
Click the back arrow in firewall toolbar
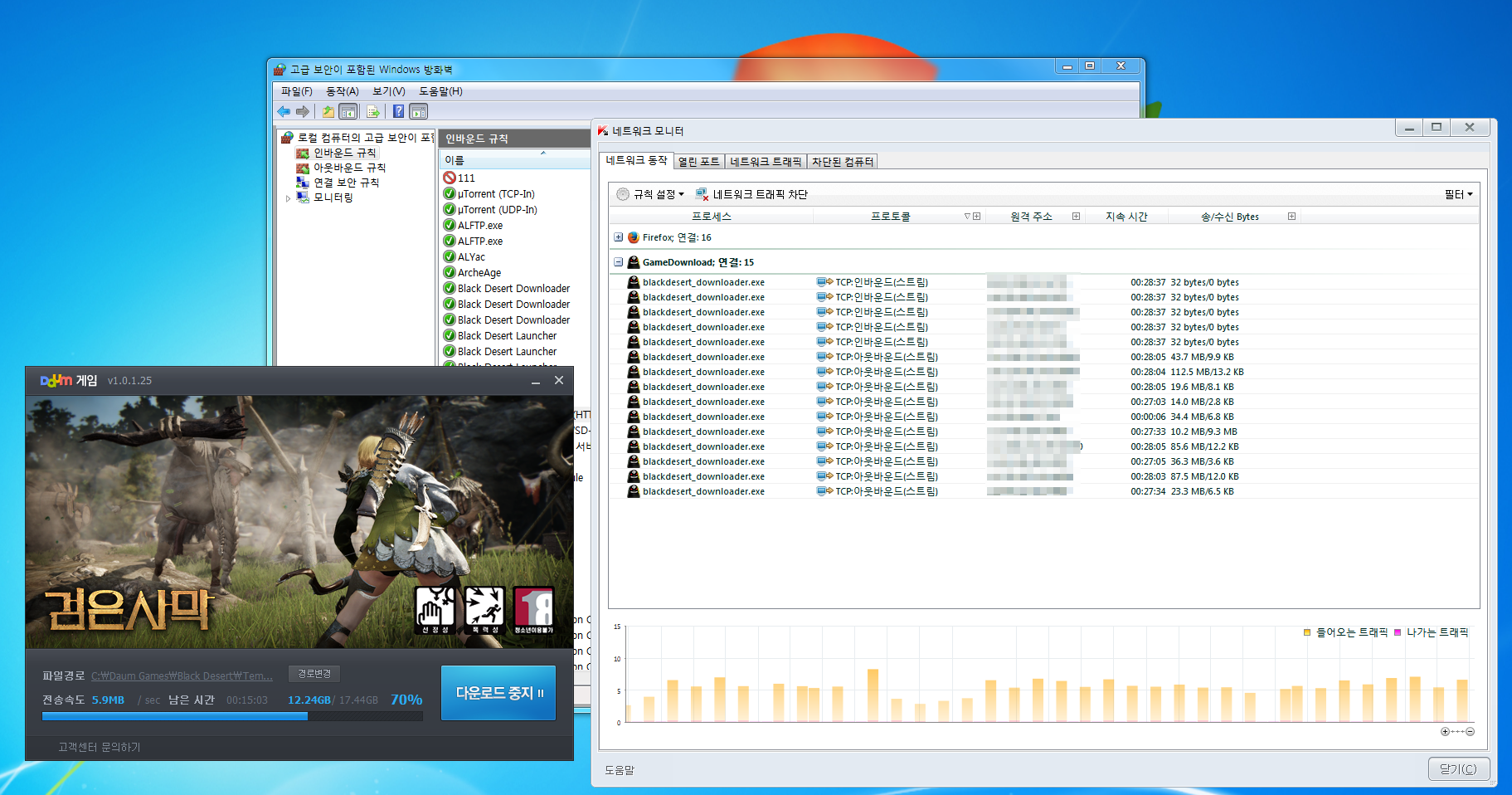284,111
